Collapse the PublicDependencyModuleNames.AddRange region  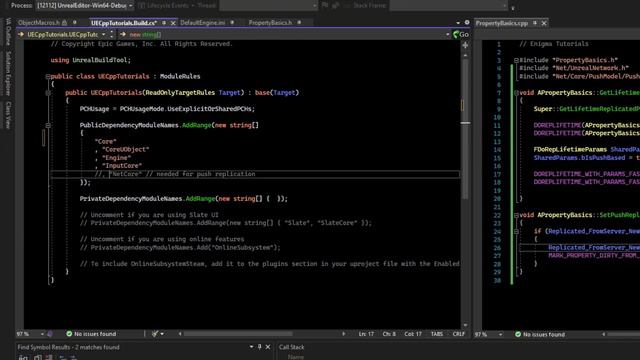pyautogui.click(x=48, y=125)
